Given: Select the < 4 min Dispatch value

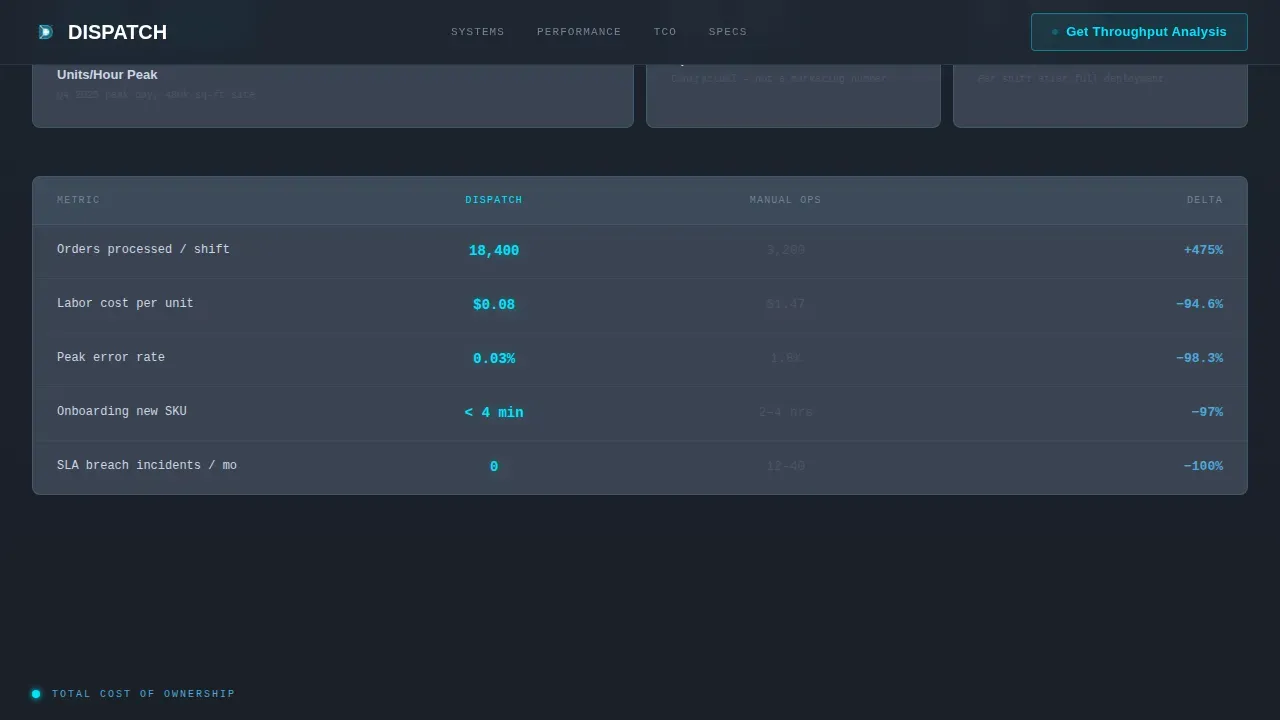Looking at the screenshot, I should (x=494, y=413).
